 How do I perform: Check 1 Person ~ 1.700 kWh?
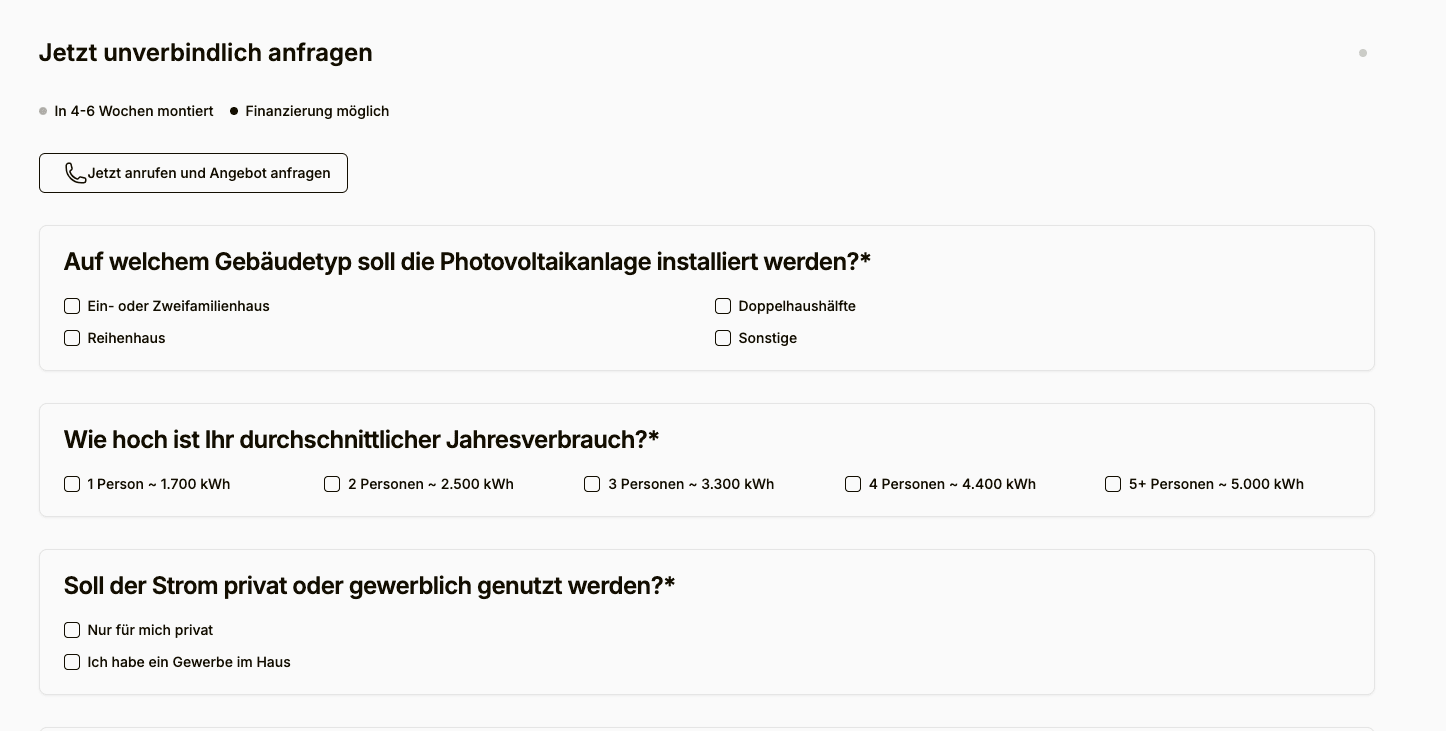[71, 483]
